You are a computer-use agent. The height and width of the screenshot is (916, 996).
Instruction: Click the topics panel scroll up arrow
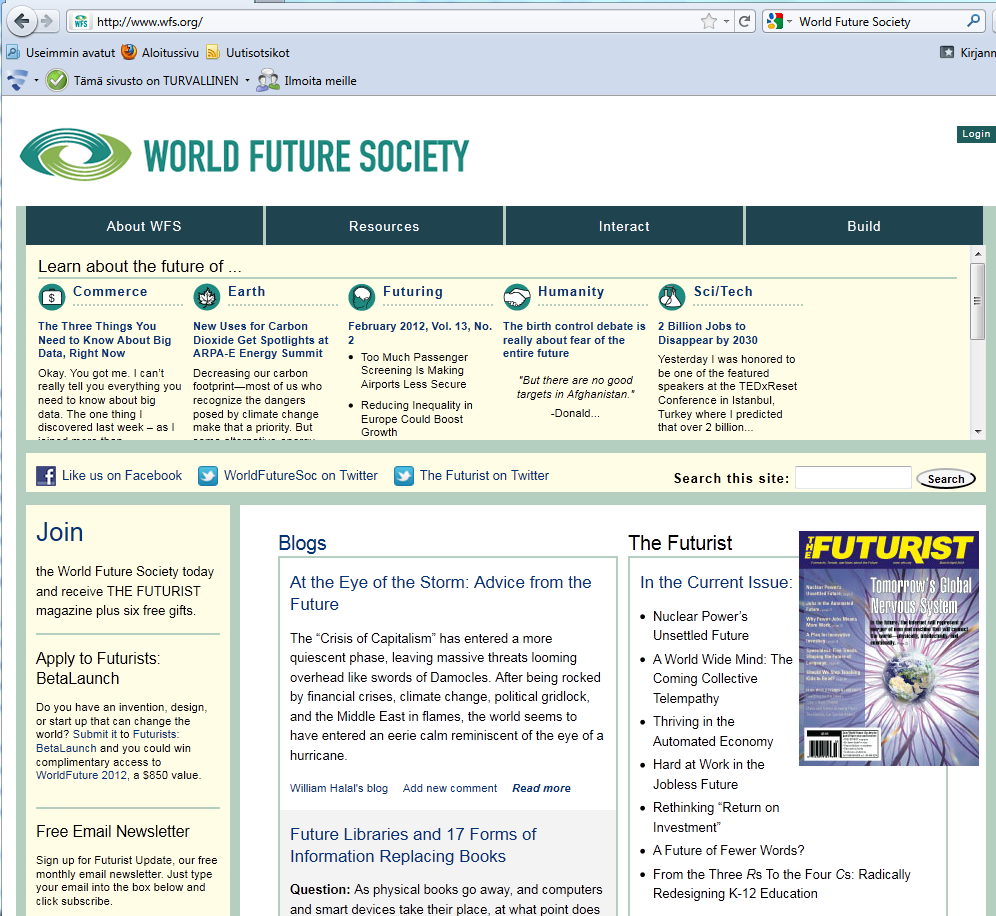click(x=978, y=253)
